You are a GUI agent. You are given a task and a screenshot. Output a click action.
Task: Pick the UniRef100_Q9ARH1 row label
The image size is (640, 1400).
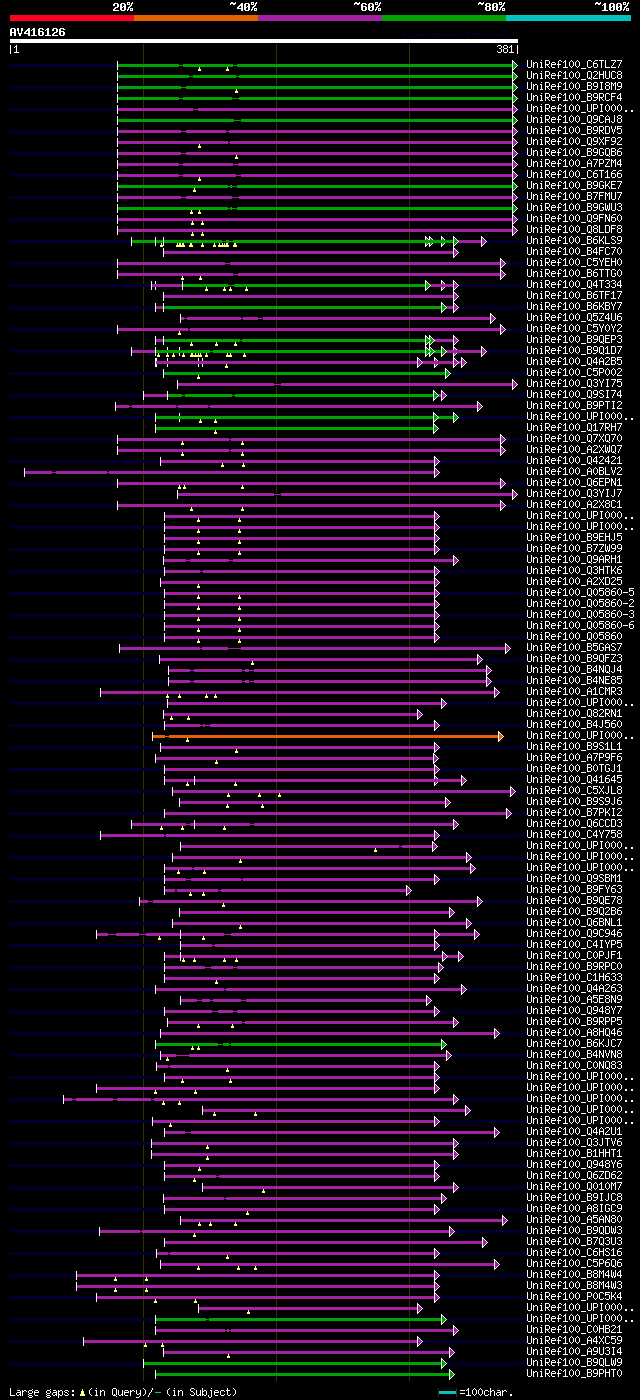click(x=576, y=560)
